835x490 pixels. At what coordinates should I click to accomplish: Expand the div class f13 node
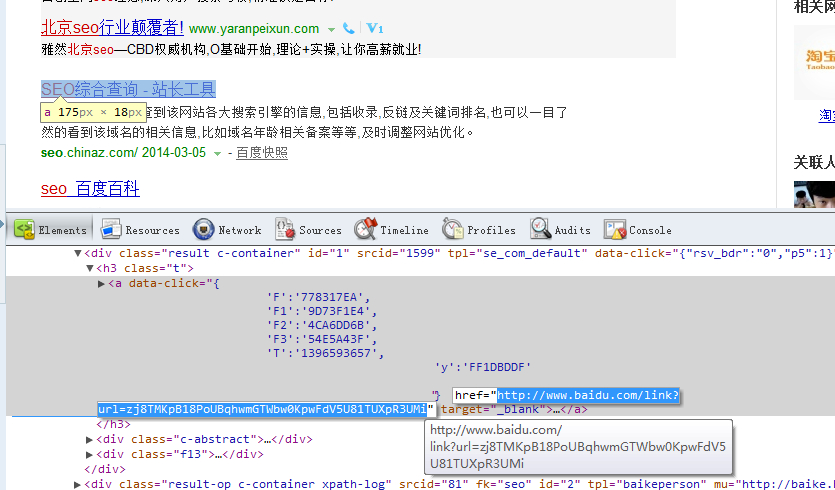(x=89, y=454)
